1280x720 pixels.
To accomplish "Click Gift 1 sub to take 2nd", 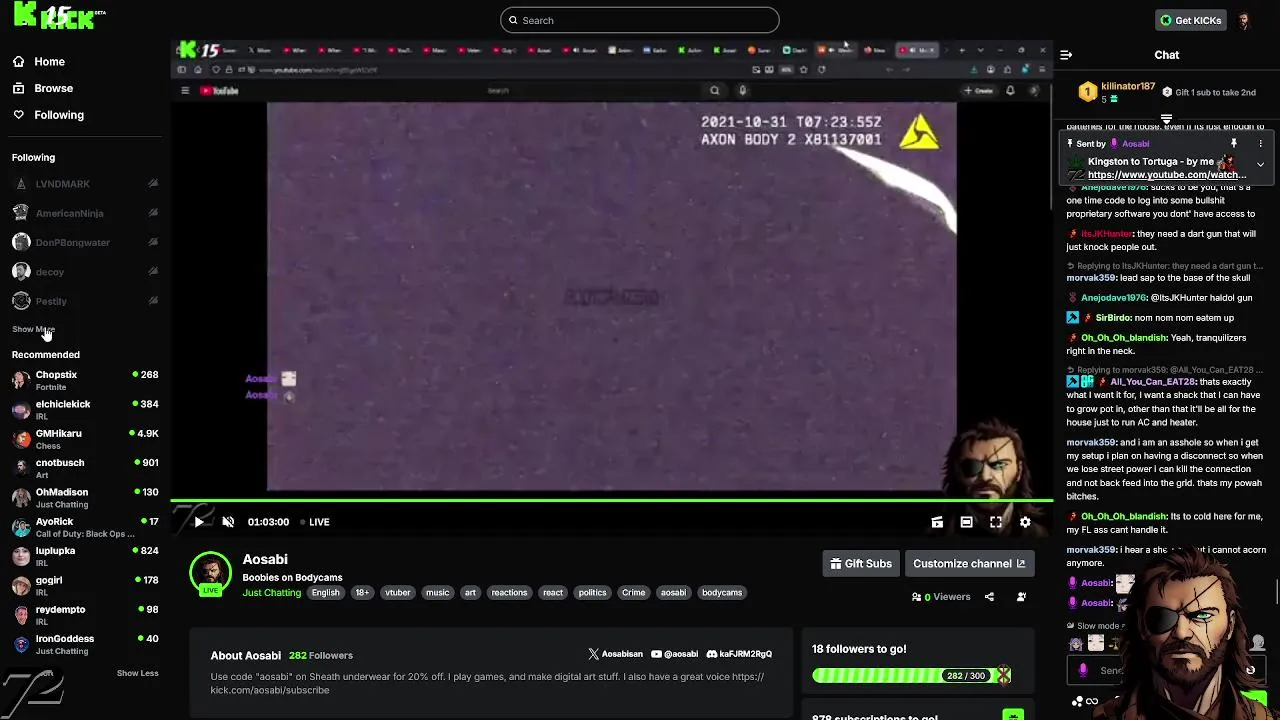I will coord(1208,92).
